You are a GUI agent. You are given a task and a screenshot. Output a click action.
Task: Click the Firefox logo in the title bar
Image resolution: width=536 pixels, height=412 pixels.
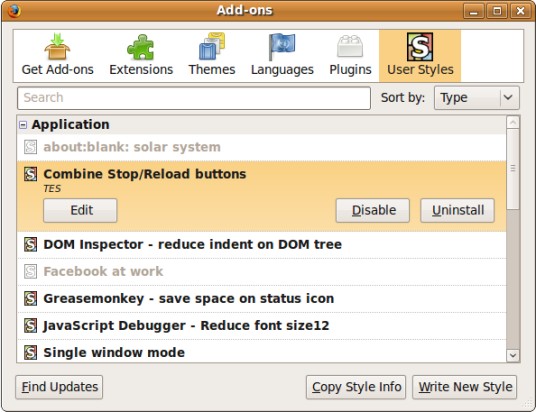(x=14, y=11)
